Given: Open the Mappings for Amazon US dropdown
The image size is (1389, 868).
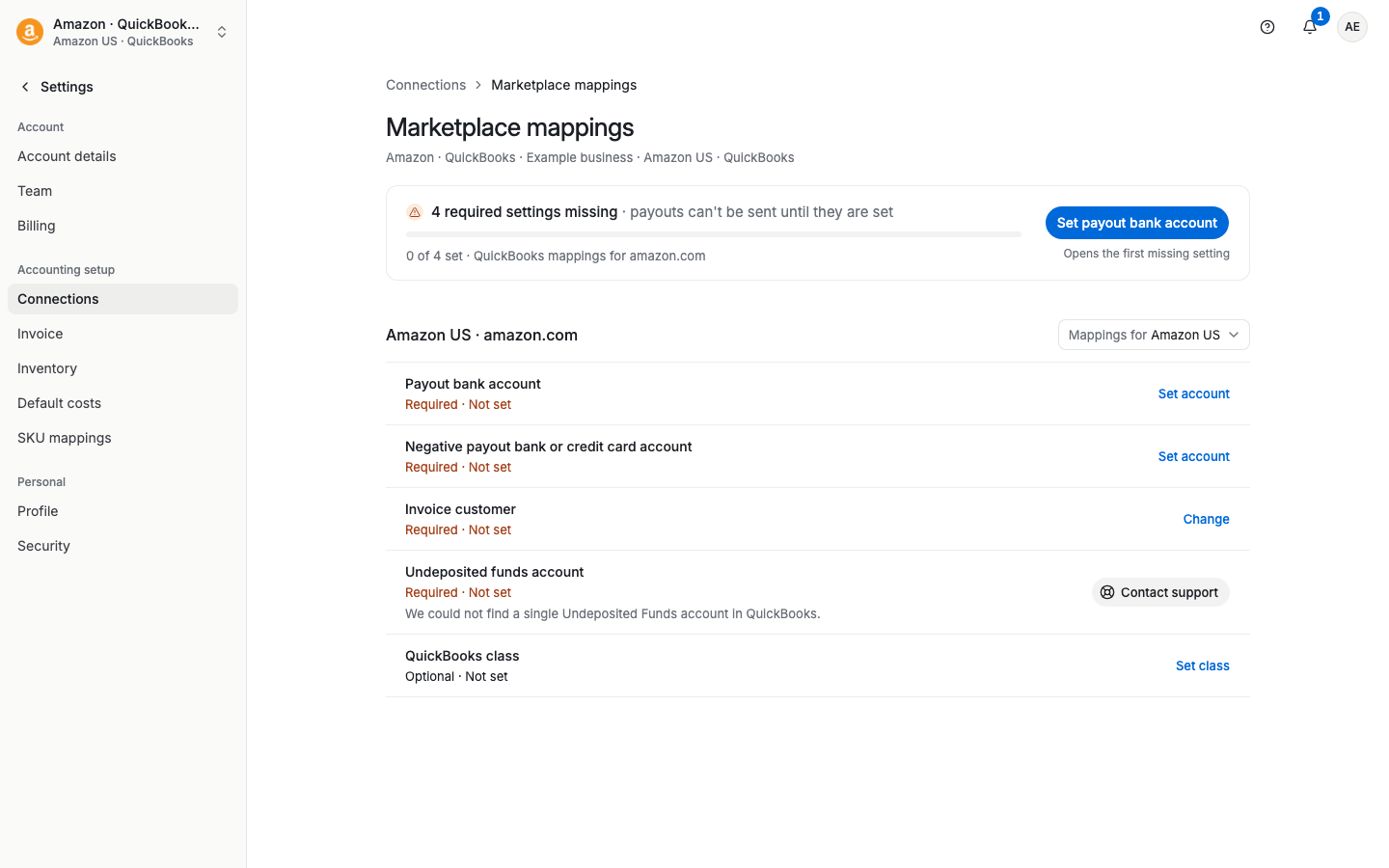Looking at the screenshot, I should point(1154,335).
